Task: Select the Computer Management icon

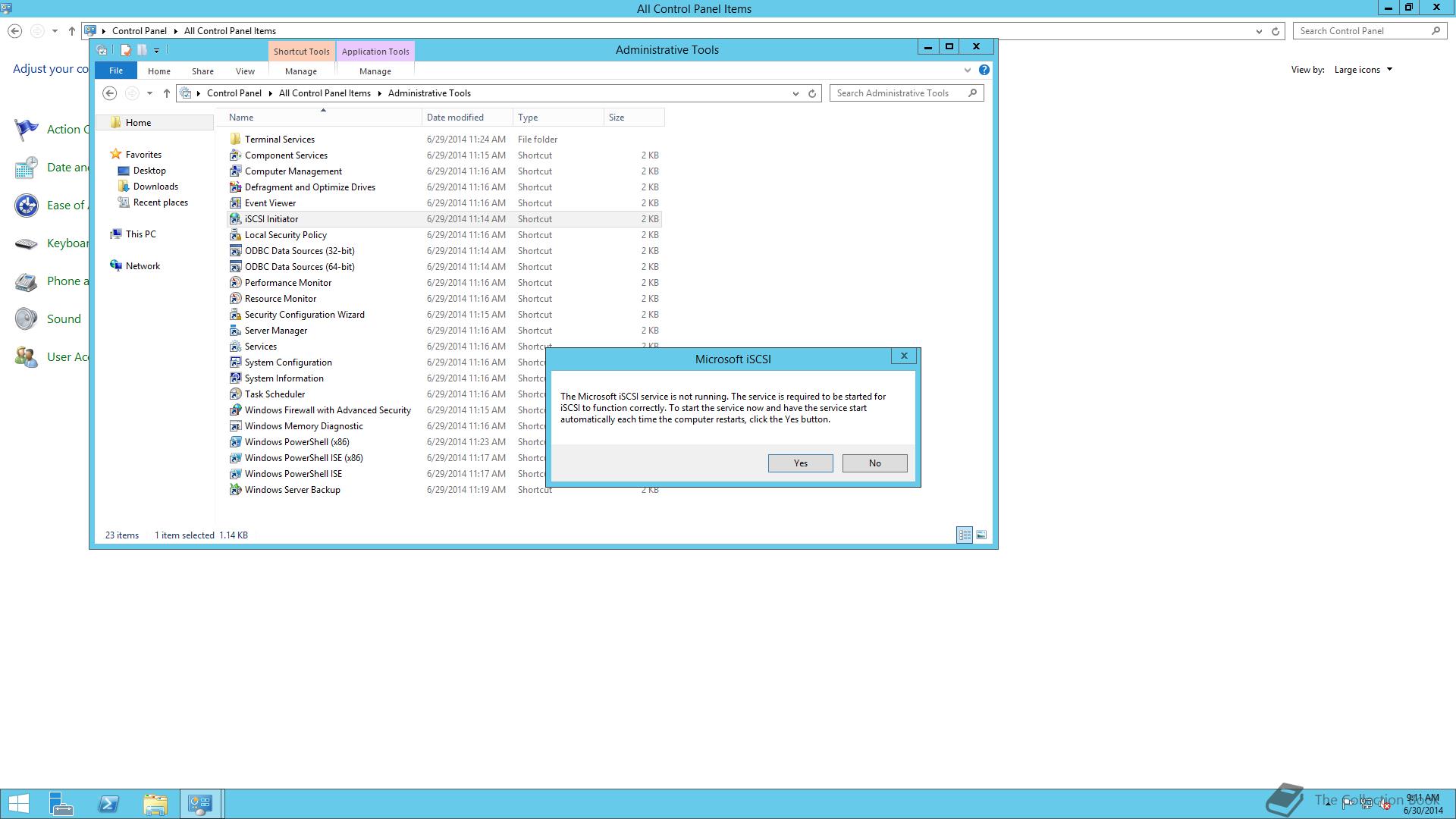Action: click(x=235, y=171)
